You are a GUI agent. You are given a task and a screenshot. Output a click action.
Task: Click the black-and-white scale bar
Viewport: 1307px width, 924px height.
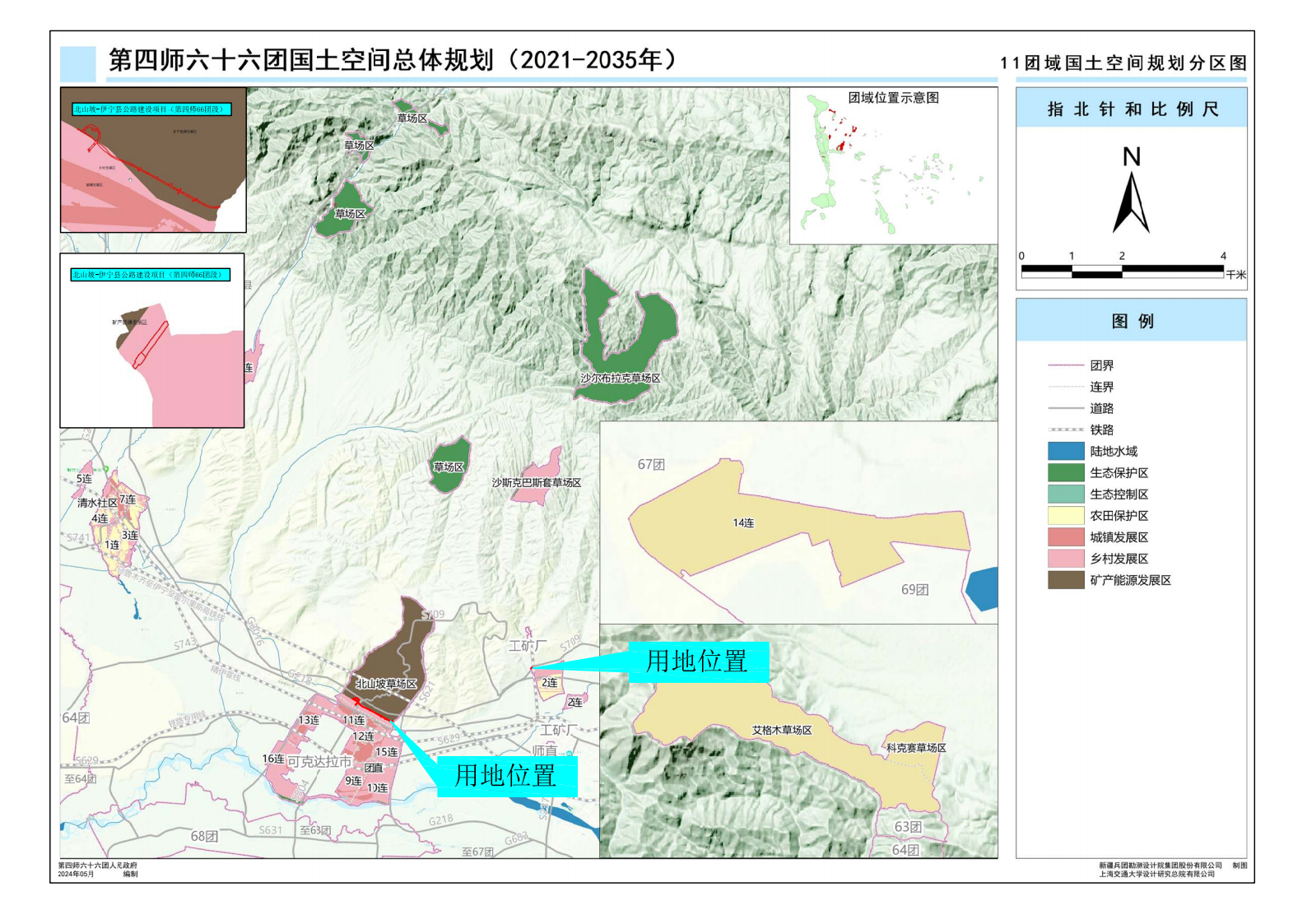tap(1122, 271)
